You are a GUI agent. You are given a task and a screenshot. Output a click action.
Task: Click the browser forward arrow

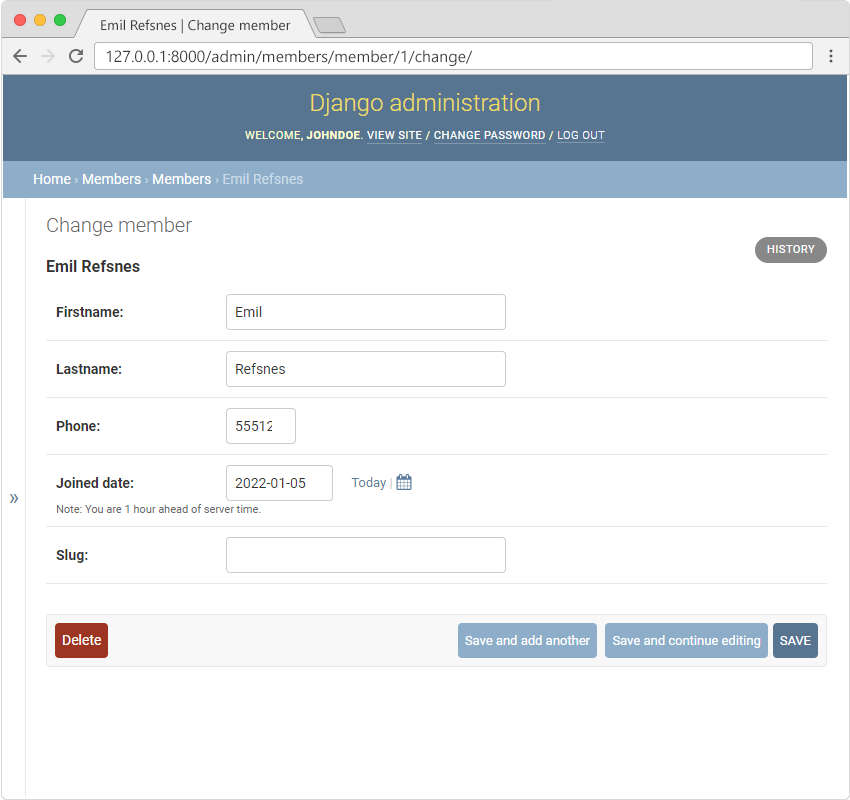(x=47, y=56)
